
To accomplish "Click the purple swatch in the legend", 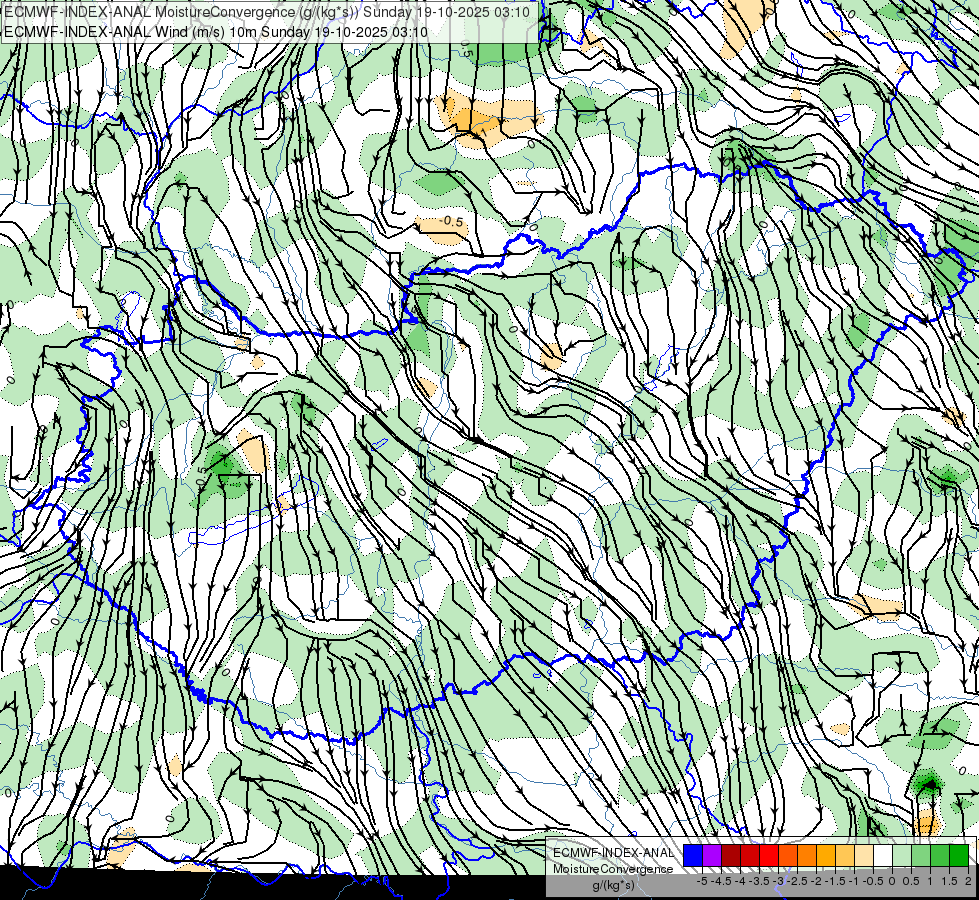I will (x=712, y=856).
